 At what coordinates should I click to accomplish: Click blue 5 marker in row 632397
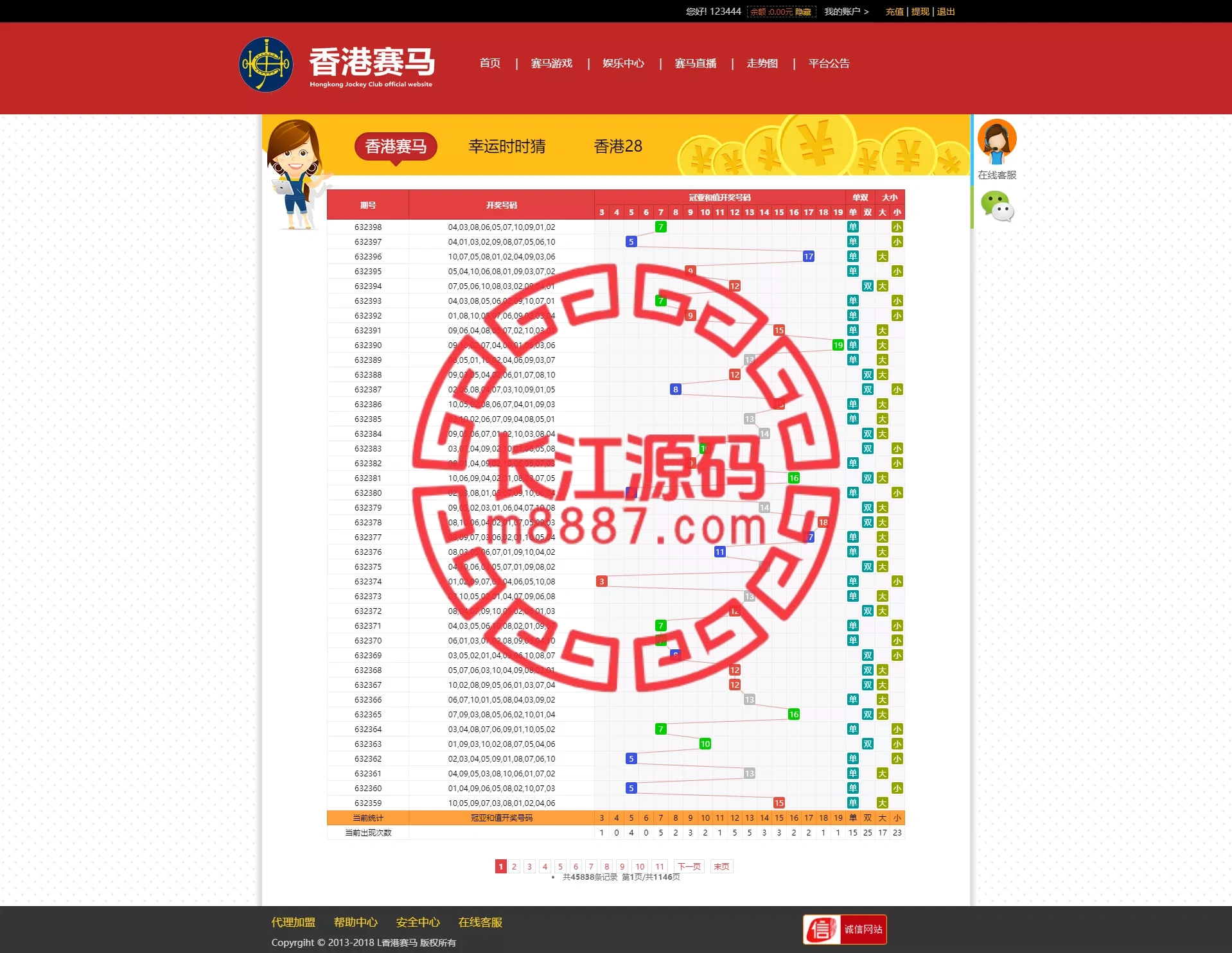[x=631, y=241]
